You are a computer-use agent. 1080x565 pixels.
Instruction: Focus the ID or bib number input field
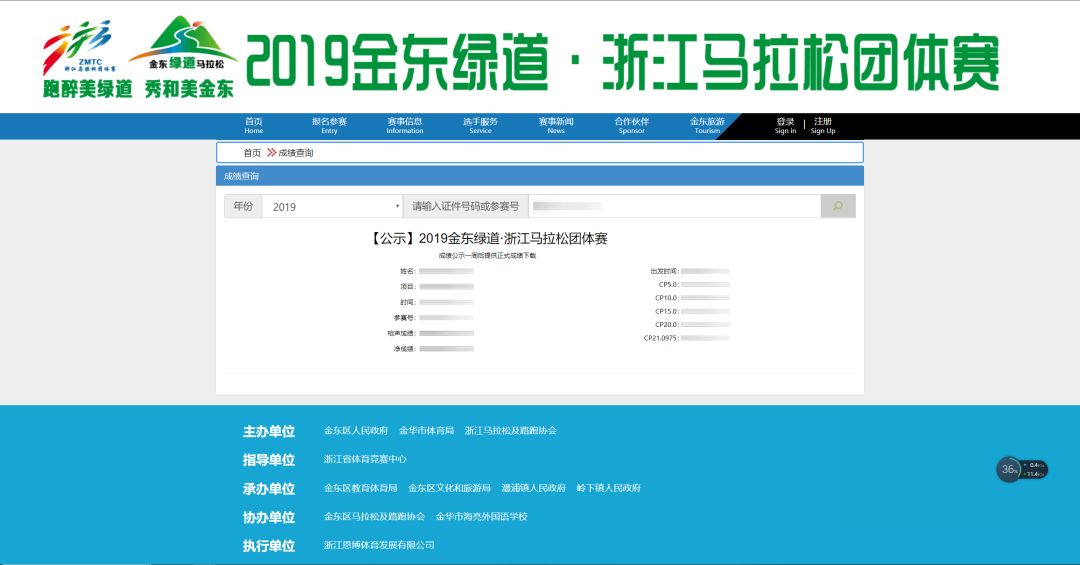(674, 206)
